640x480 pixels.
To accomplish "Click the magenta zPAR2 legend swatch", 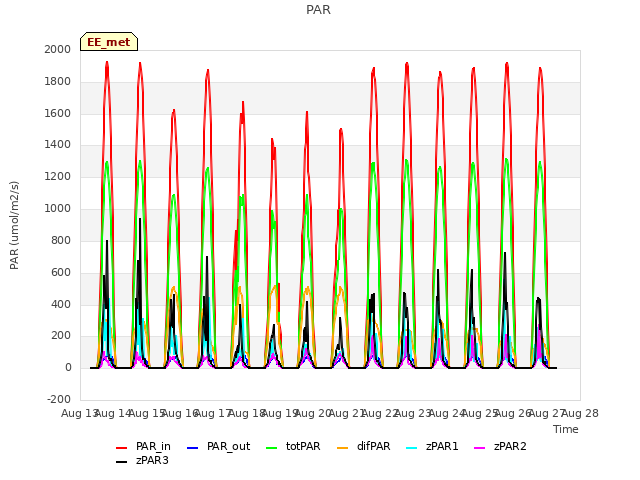I will point(480,448).
